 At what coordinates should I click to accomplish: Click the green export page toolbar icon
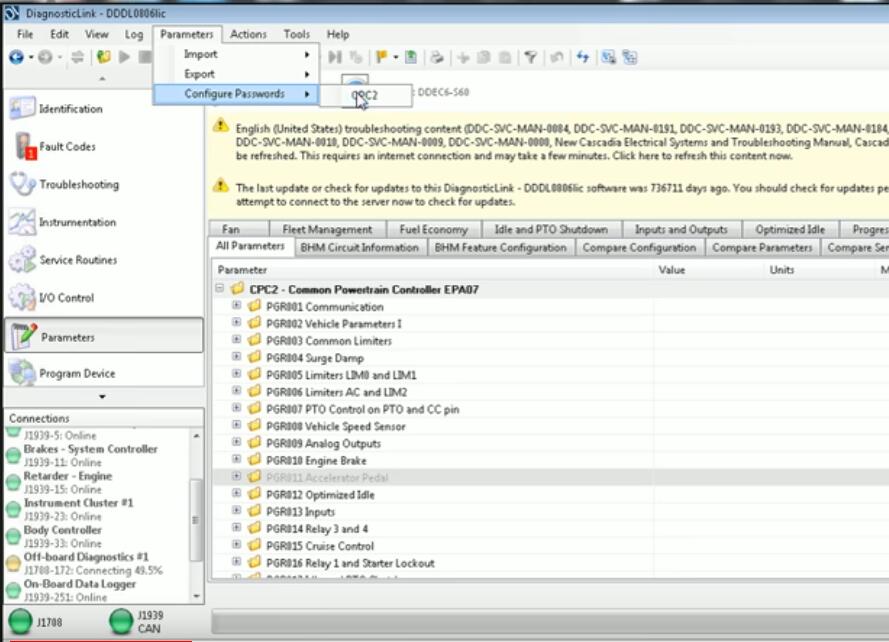click(x=411, y=57)
